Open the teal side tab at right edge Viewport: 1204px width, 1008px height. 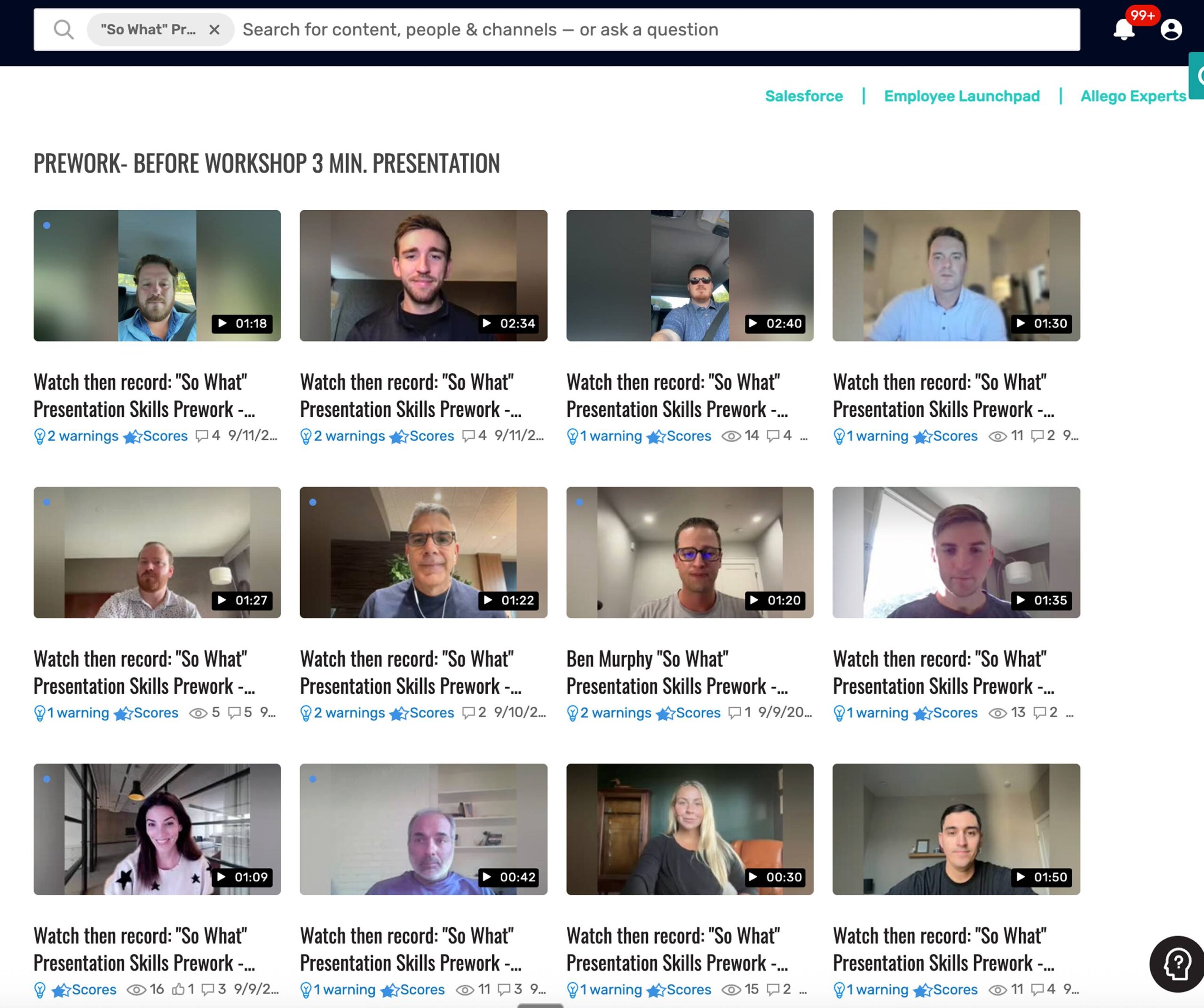(x=1197, y=76)
